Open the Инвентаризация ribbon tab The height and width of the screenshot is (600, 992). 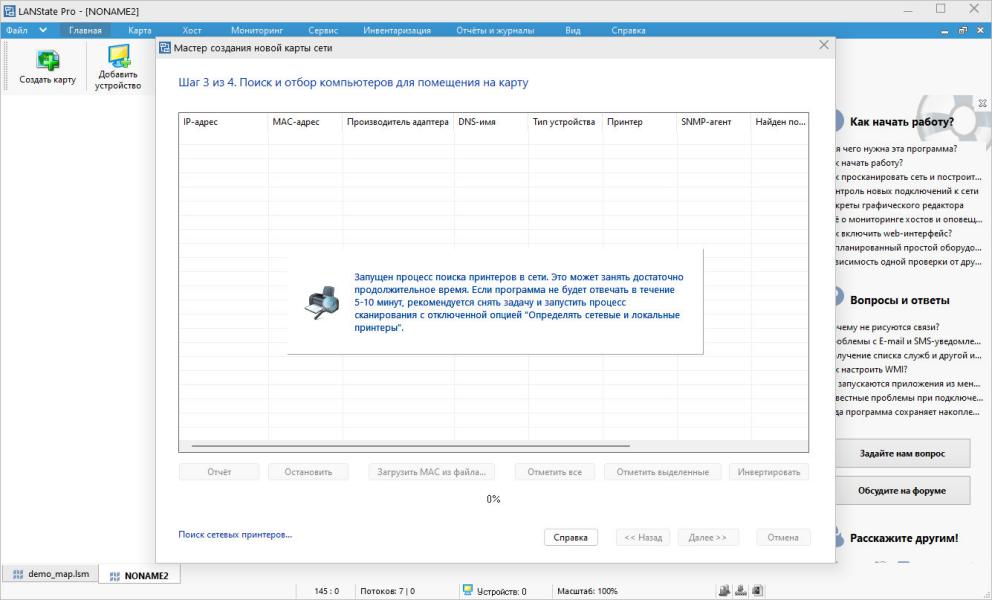click(x=397, y=30)
